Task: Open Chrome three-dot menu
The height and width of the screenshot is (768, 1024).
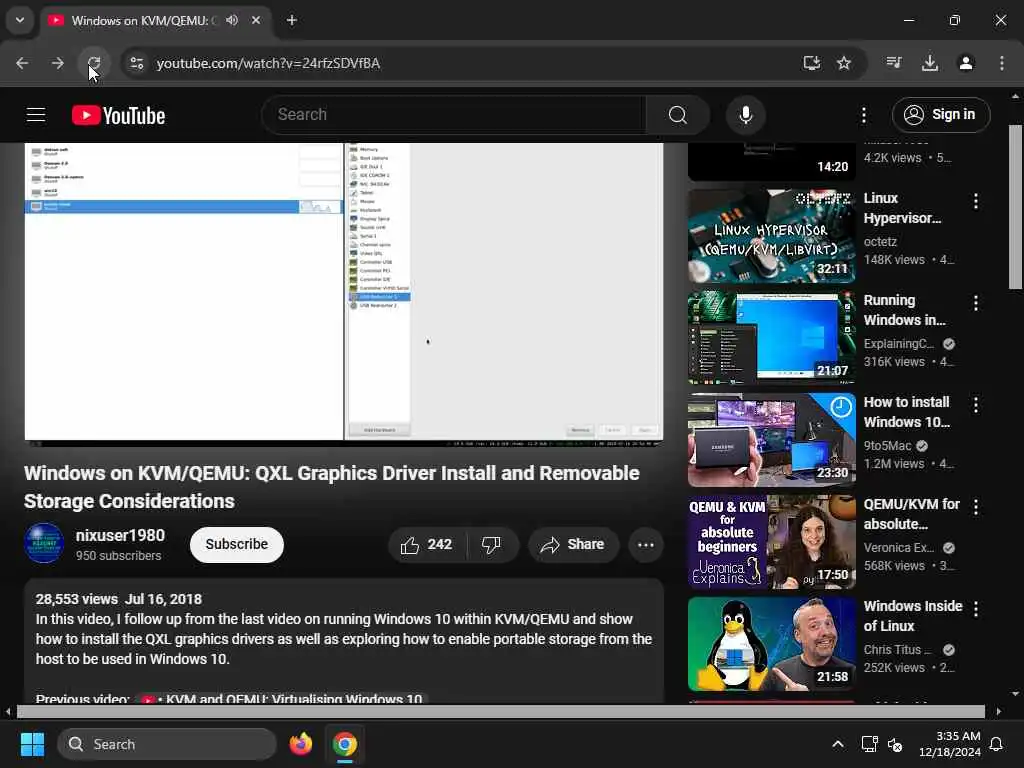Action: 1002,63
